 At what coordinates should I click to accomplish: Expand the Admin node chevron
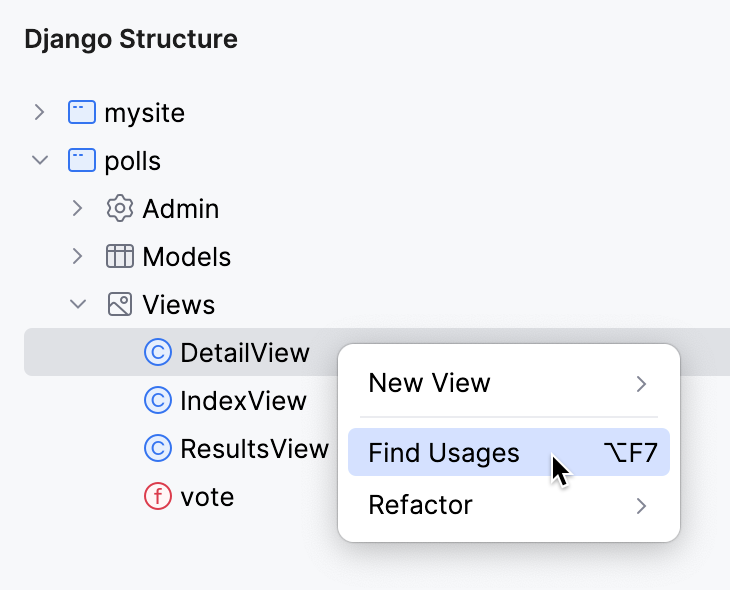point(78,208)
